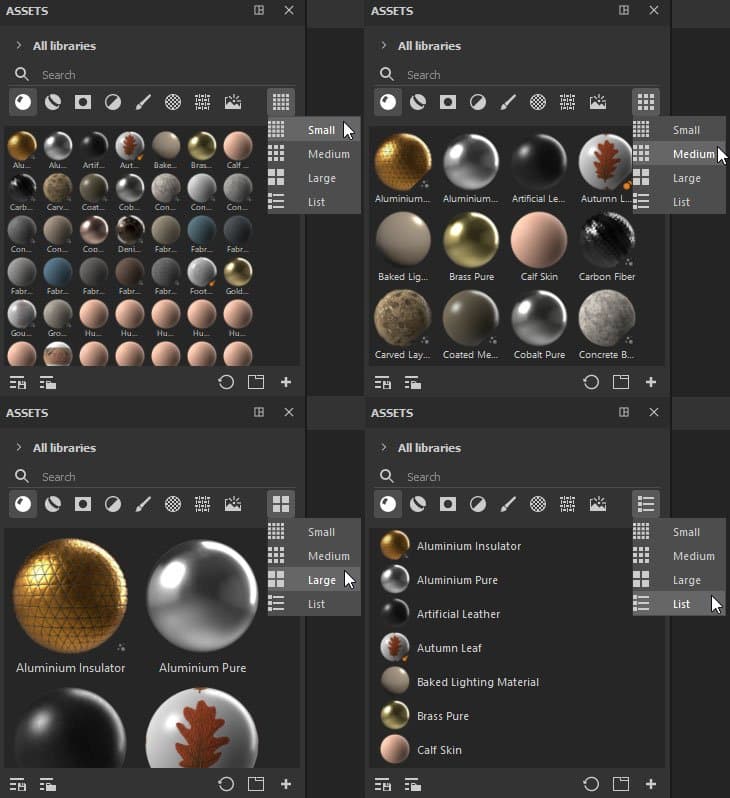730x798 pixels.
Task: Open list view dropdown in bottom-right panel
Action: 646,504
